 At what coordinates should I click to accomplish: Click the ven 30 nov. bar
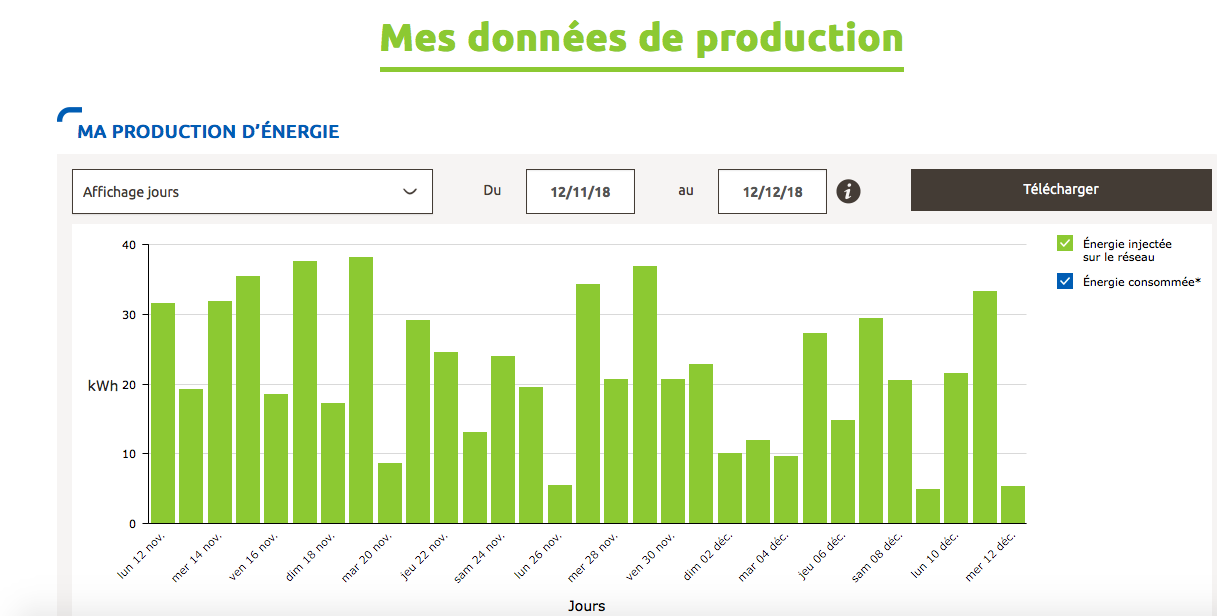point(673,450)
